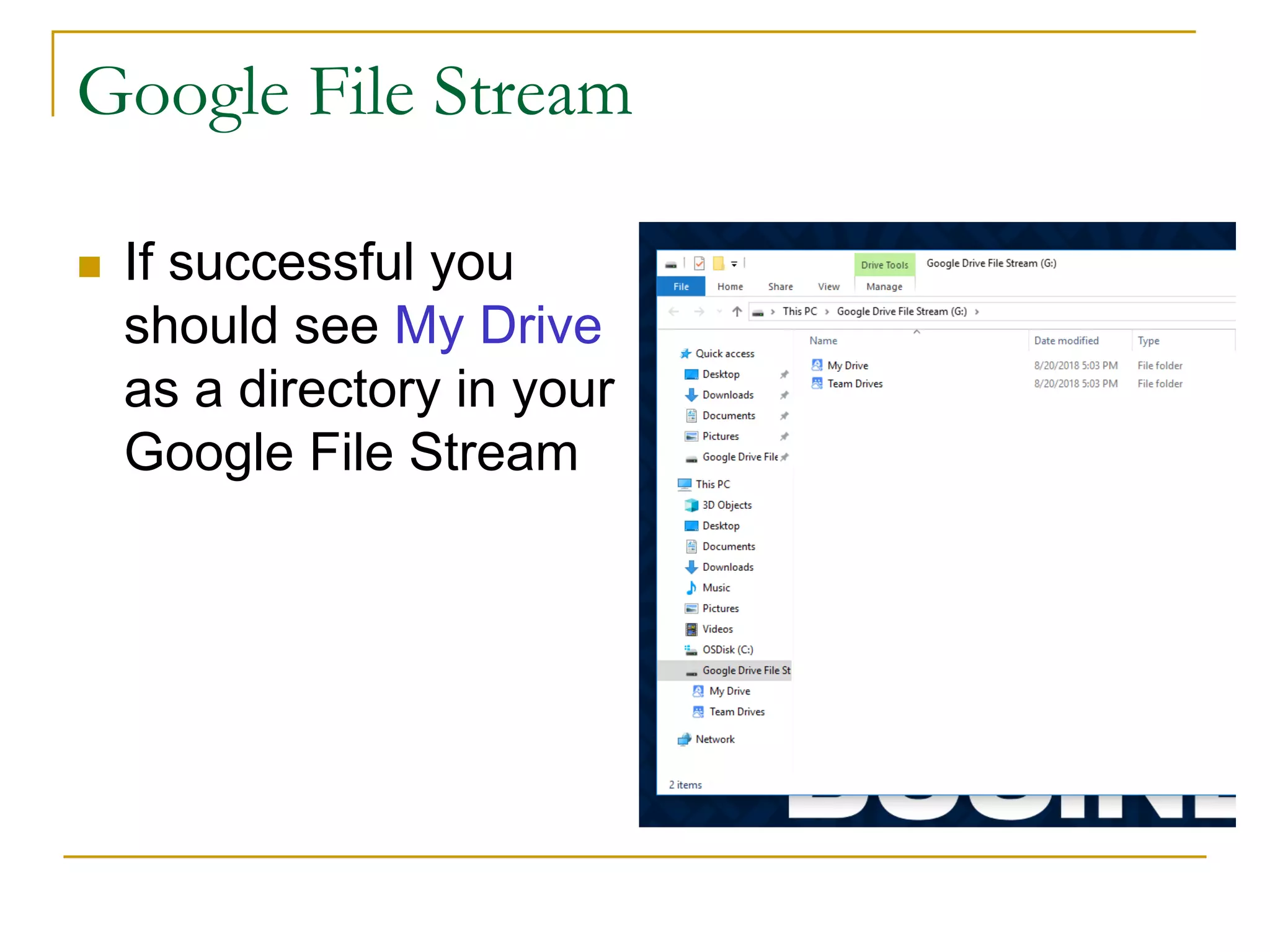The height and width of the screenshot is (952, 1270).
Task: Select Network in navigation pane
Action: pyautogui.click(x=715, y=739)
